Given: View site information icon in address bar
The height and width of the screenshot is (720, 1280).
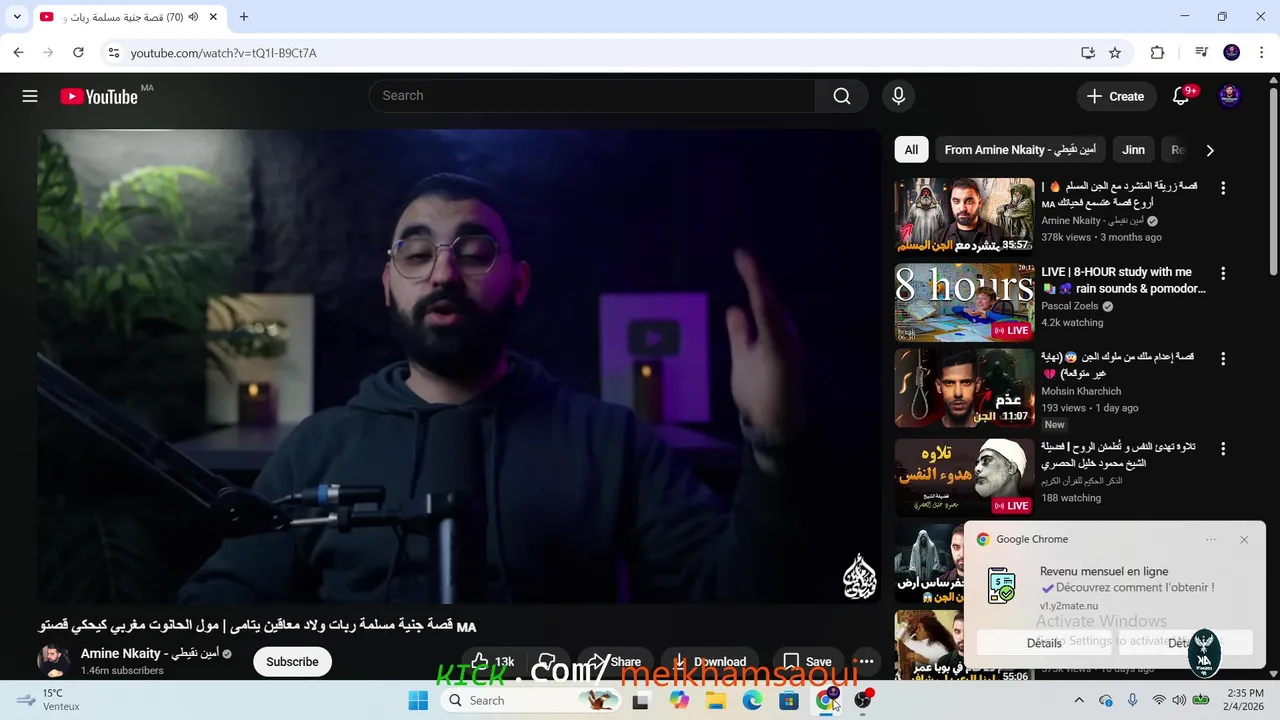Looking at the screenshot, I should tap(113, 53).
